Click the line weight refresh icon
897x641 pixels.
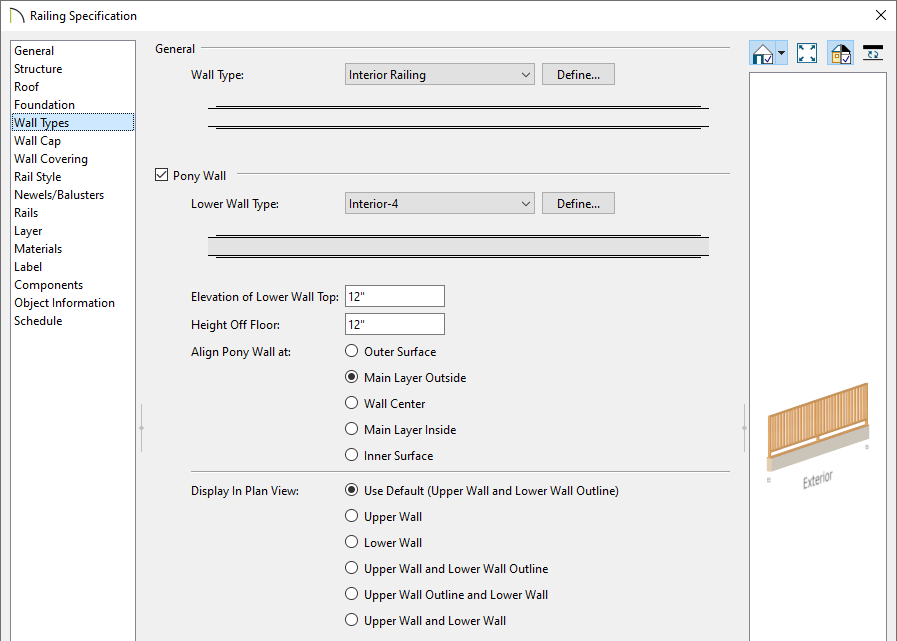(873, 53)
